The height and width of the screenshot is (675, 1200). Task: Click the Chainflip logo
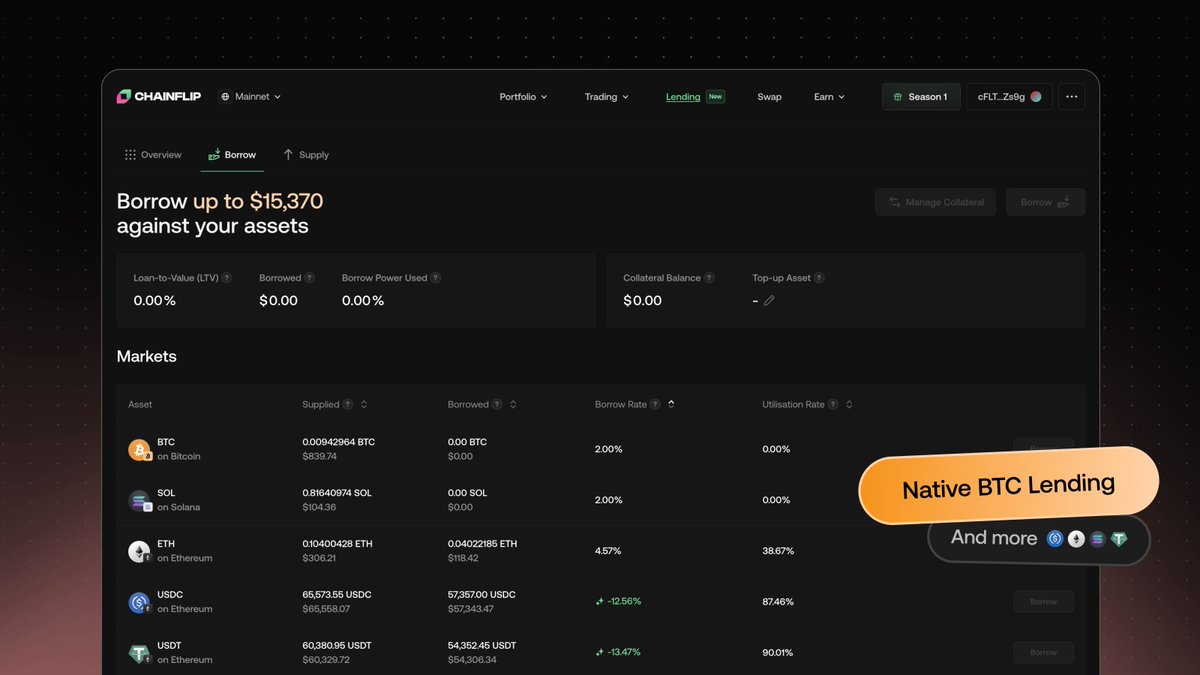(158, 96)
